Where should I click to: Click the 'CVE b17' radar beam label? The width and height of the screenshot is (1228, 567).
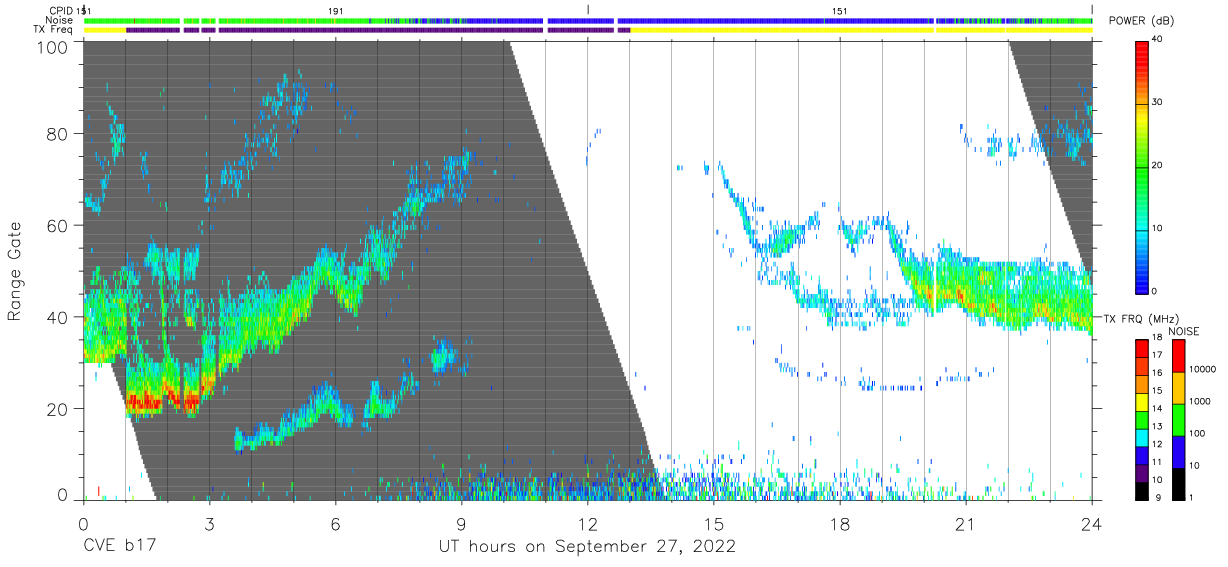click(119, 547)
